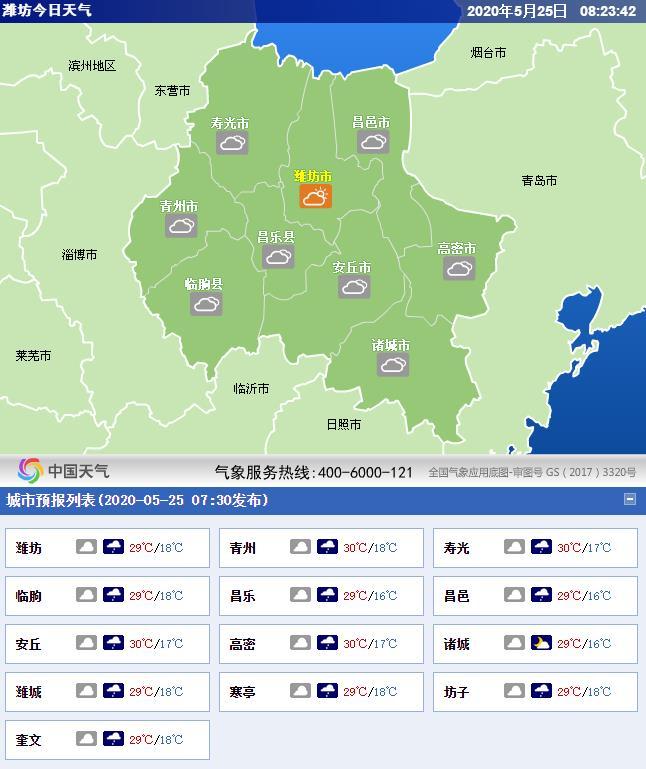The height and width of the screenshot is (769, 646).
Task: Click the partly sunny icon for 潍坊市
Action: (314, 197)
